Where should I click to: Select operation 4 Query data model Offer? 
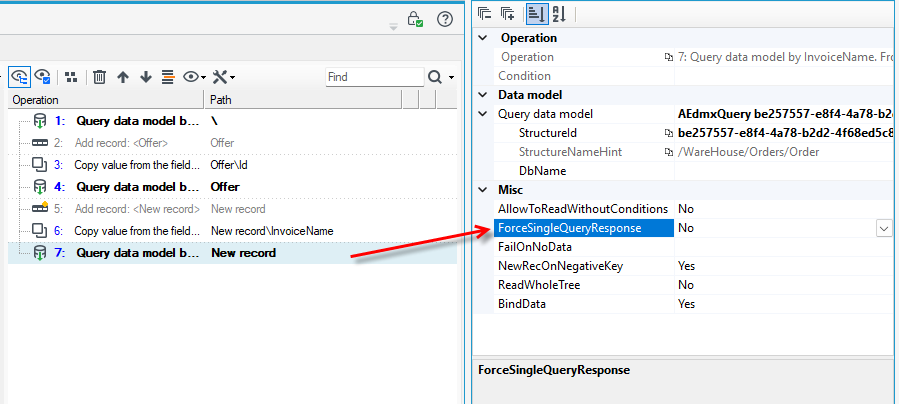coord(232,187)
